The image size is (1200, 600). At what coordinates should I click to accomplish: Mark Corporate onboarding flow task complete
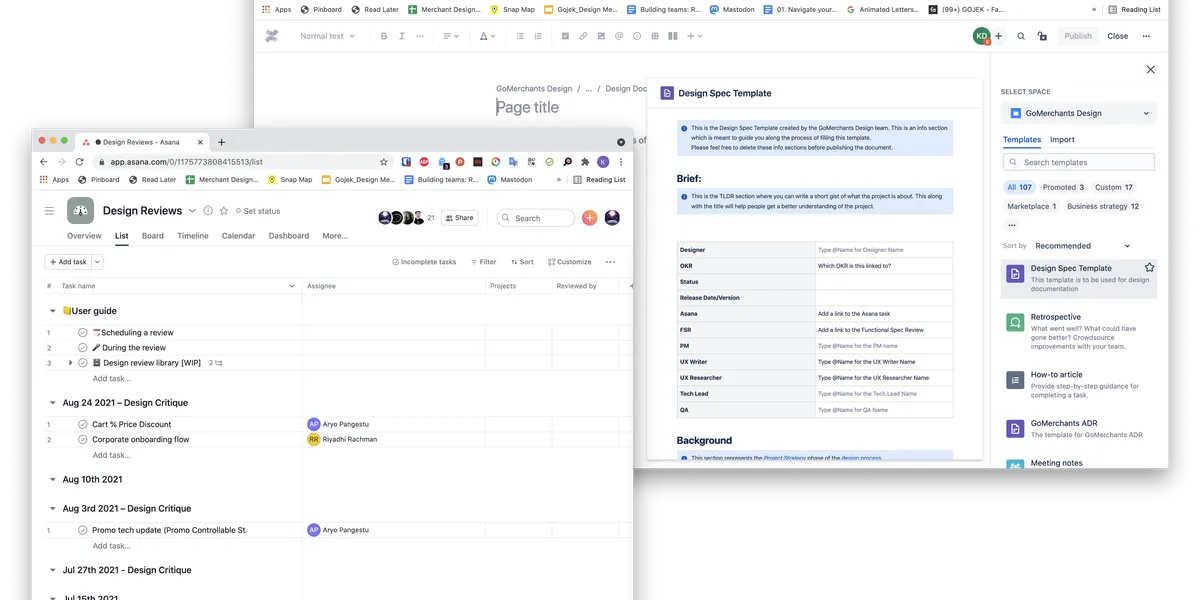coord(82,439)
